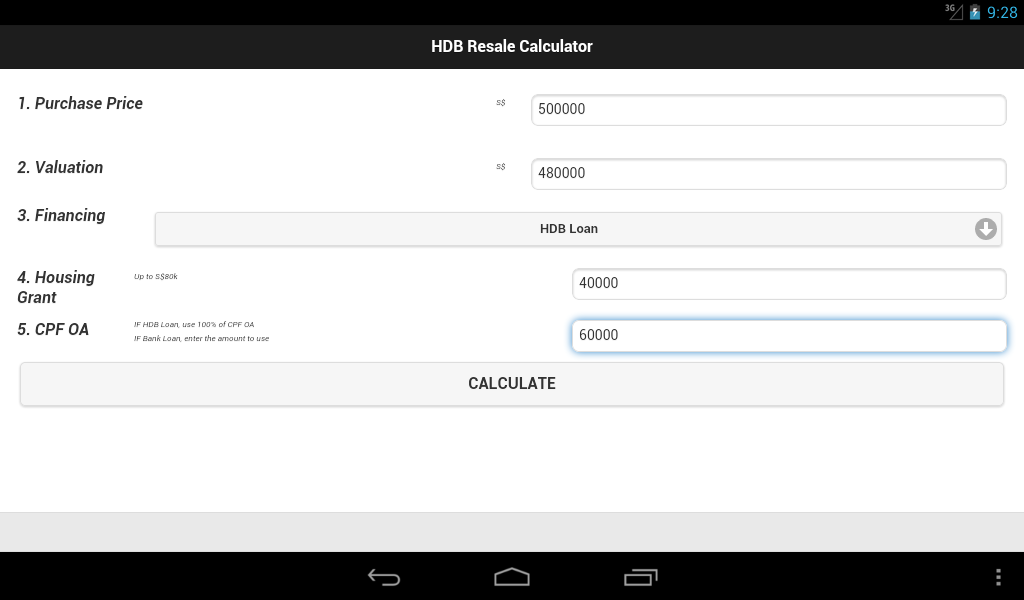Click the 'Up to S$80k' hint text
The height and width of the screenshot is (600, 1024).
pos(155,276)
